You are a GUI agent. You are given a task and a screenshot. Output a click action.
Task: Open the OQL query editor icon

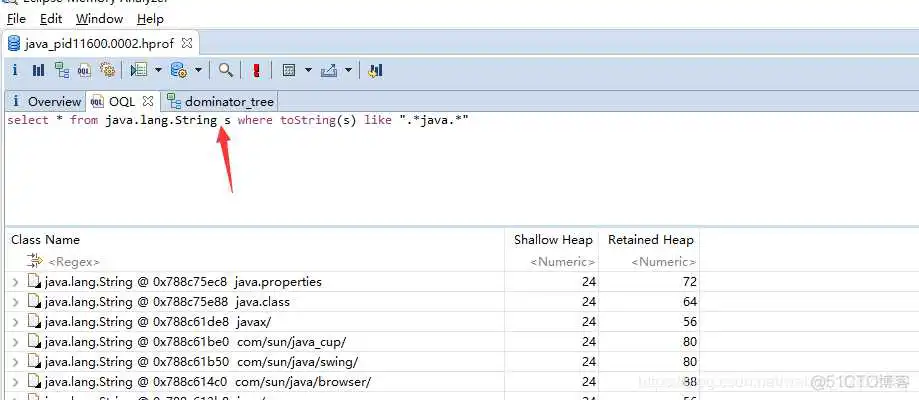tap(85, 70)
